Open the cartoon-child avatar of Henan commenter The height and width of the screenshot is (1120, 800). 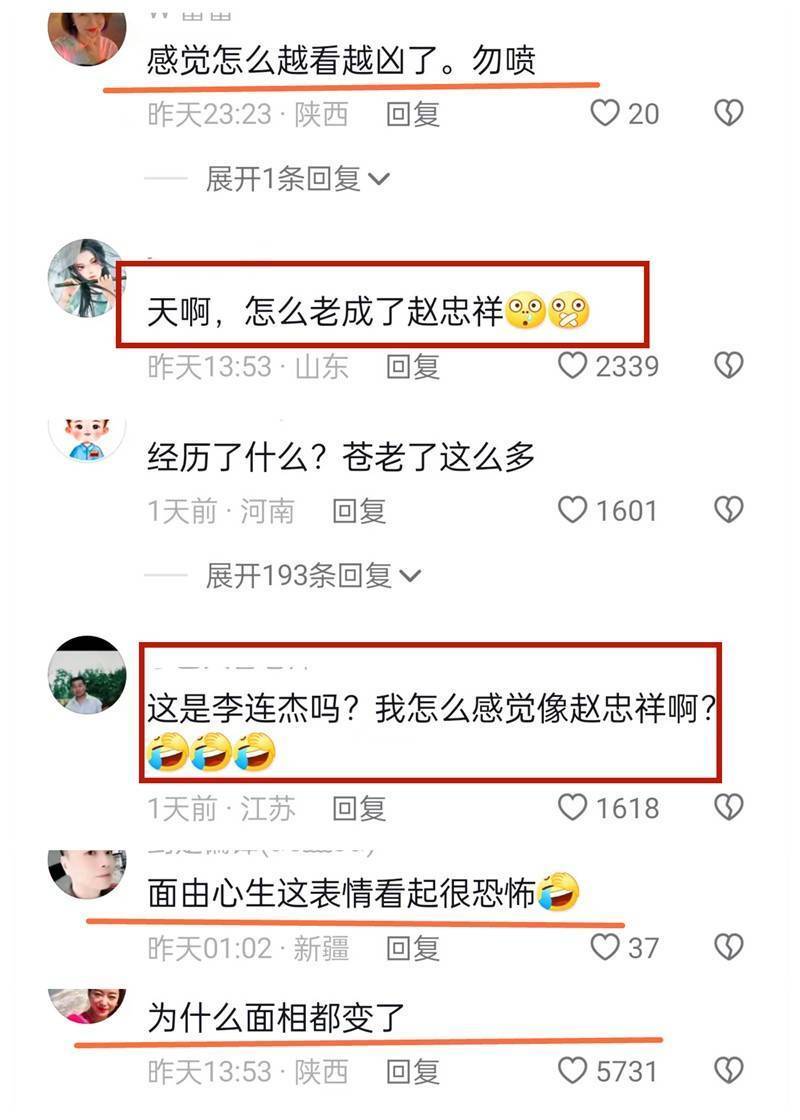[86, 439]
